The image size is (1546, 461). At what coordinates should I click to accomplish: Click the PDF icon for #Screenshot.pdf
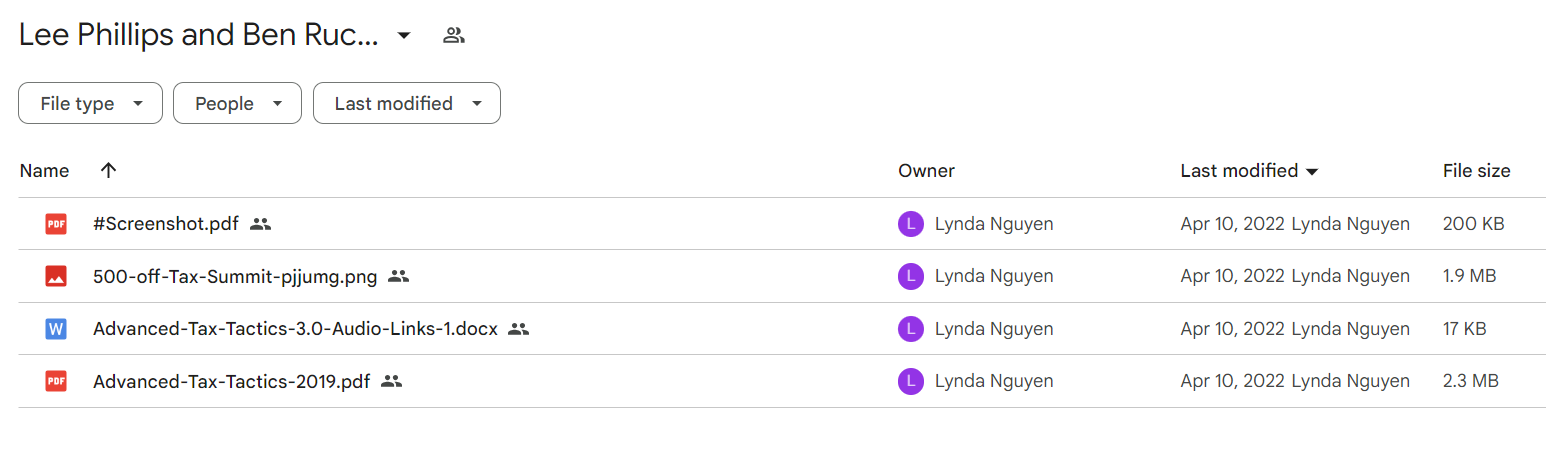click(x=56, y=224)
